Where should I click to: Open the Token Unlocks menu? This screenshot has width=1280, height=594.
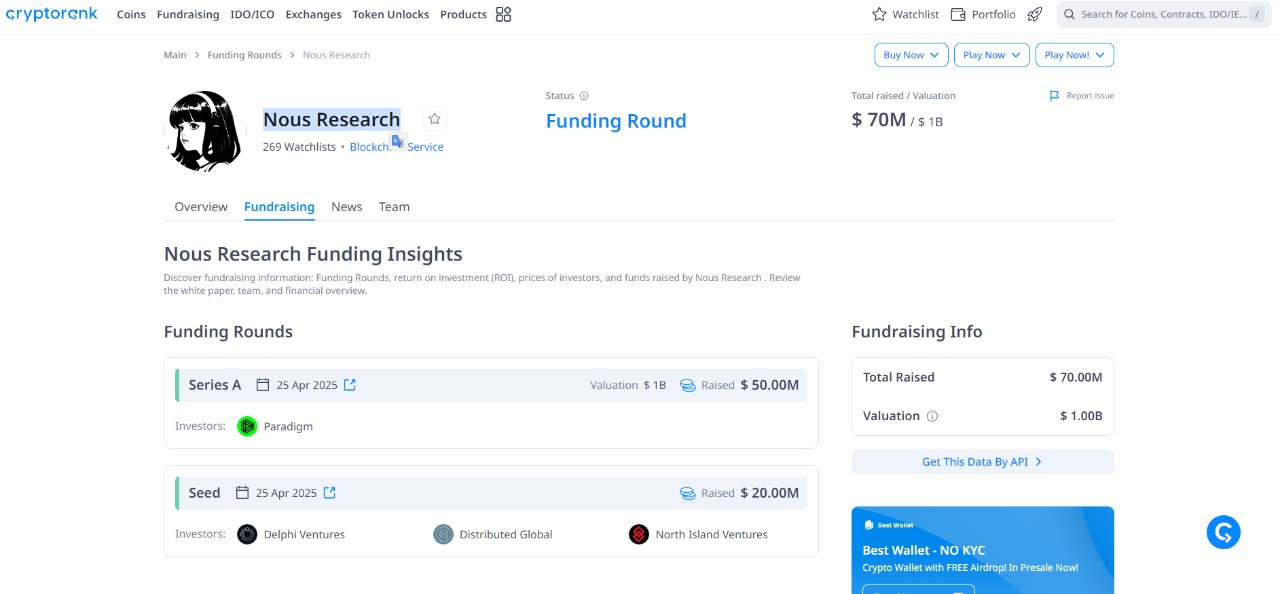coord(390,14)
